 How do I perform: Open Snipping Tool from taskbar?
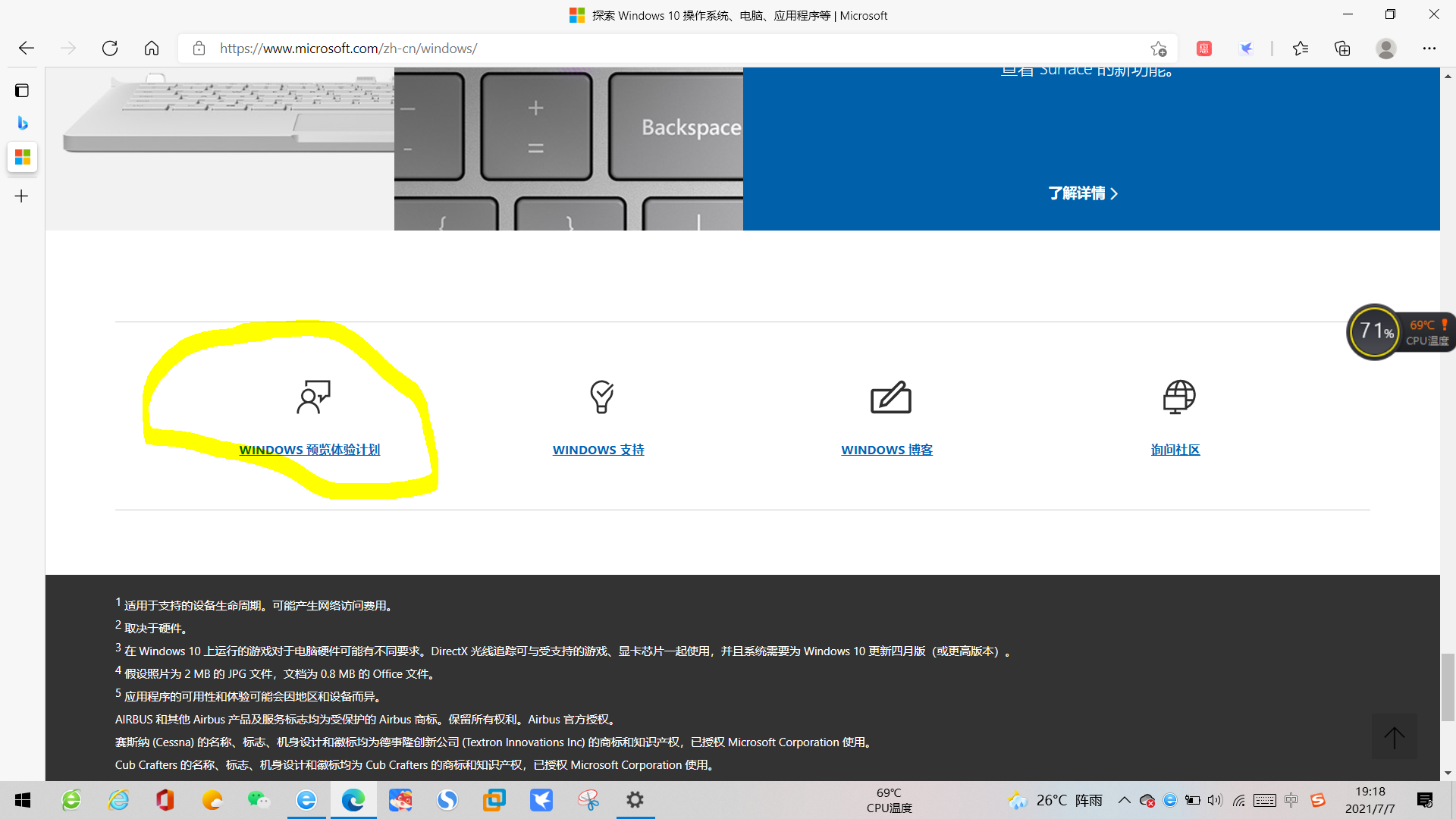click(x=588, y=800)
